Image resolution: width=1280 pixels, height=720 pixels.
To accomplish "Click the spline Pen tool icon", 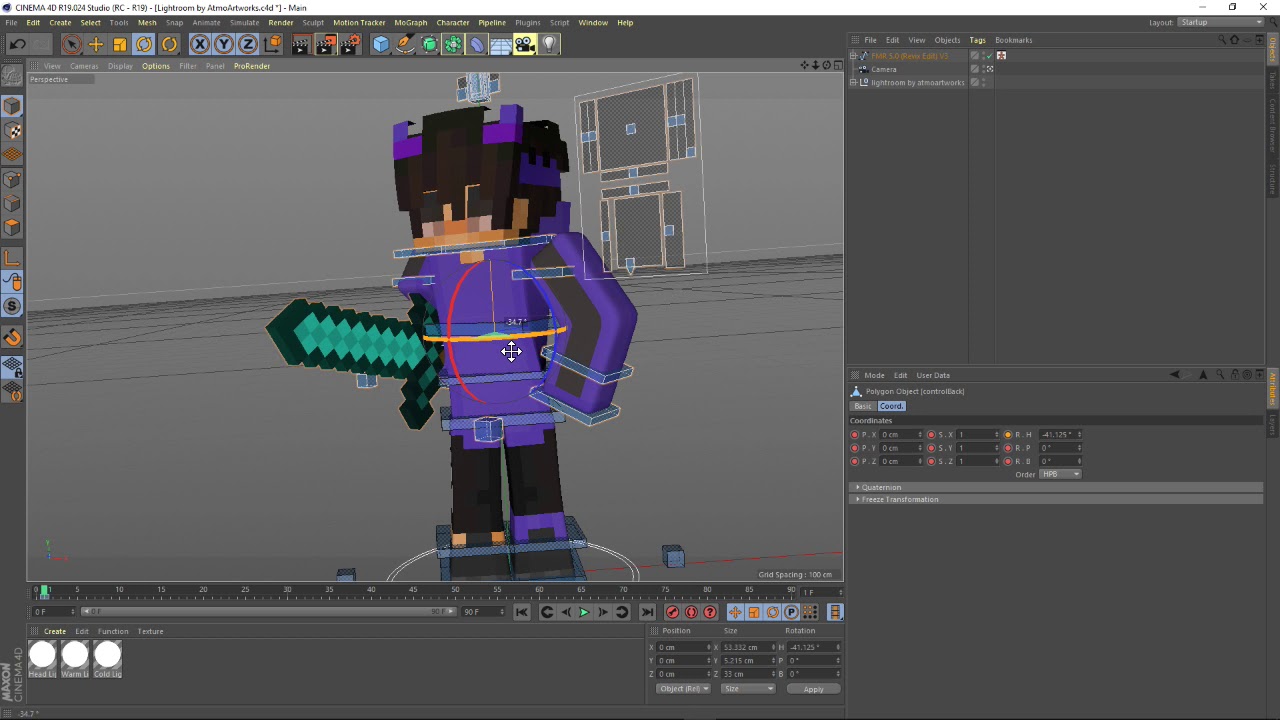I will 405,44.
